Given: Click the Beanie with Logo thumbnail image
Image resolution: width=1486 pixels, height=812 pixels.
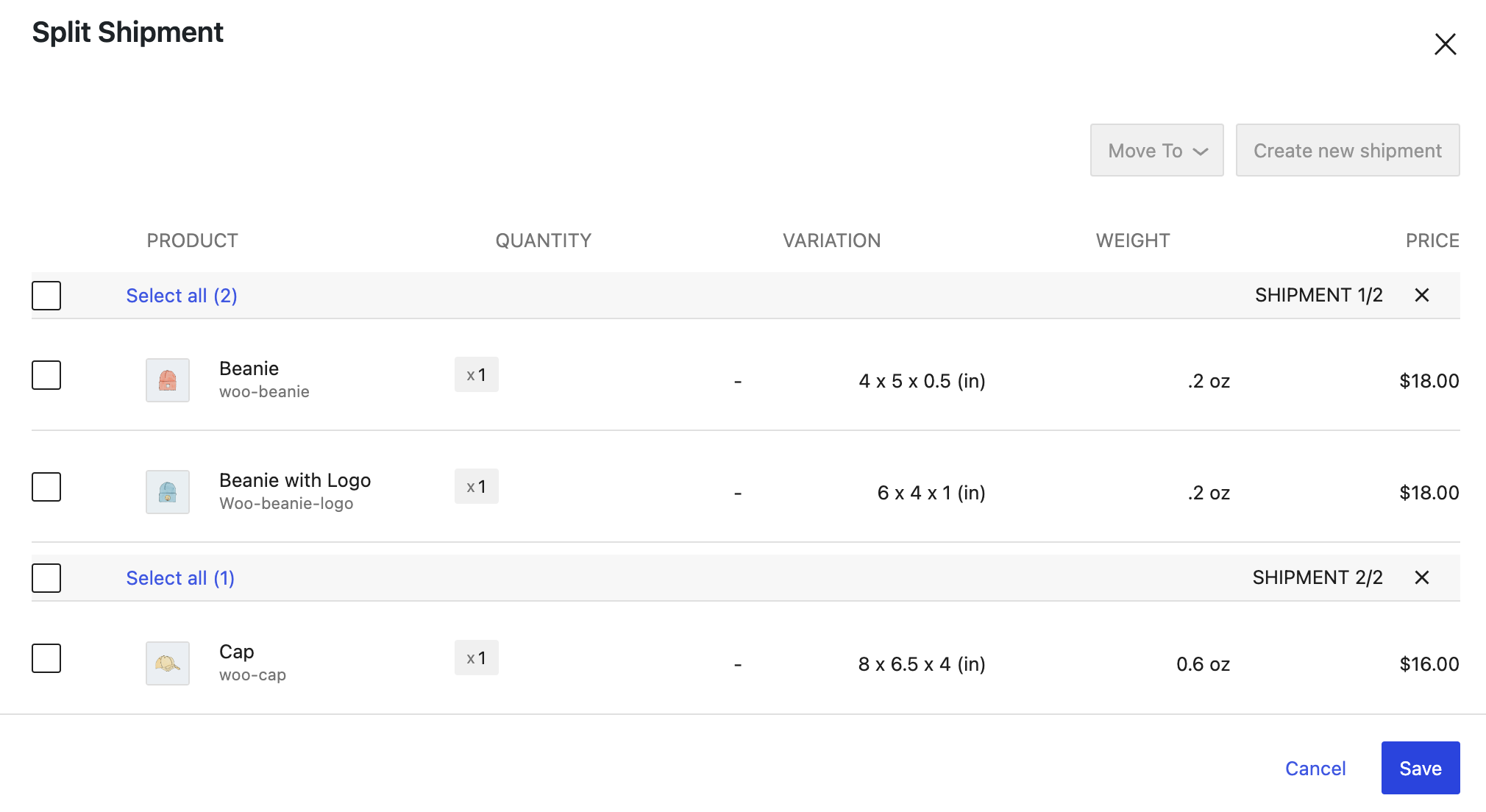Looking at the screenshot, I should tap(167, 491).
